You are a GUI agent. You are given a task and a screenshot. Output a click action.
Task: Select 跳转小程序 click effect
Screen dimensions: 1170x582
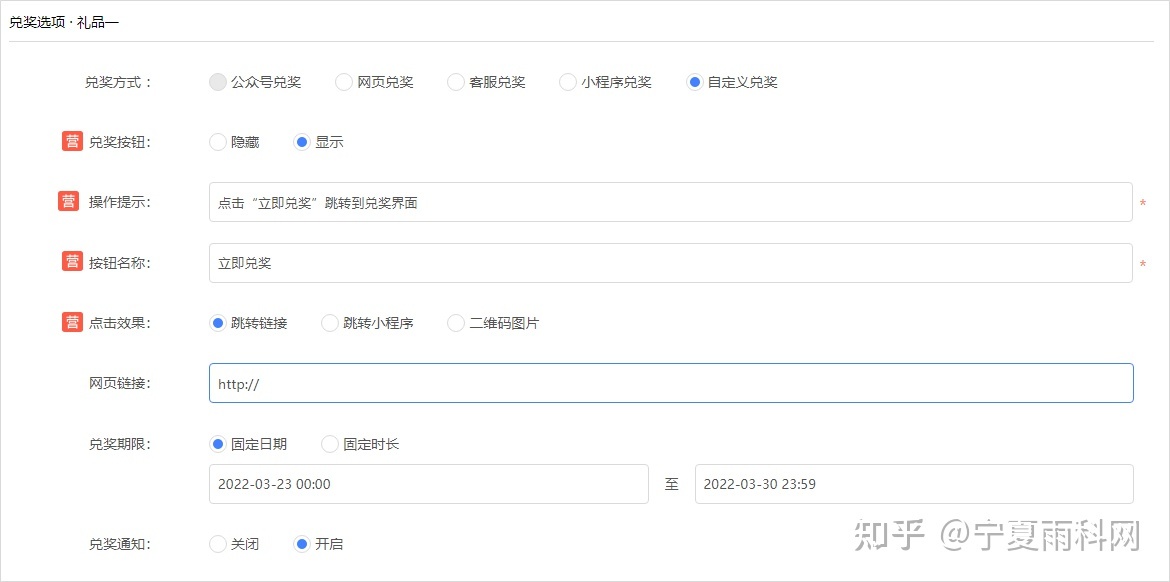(330, 323)
